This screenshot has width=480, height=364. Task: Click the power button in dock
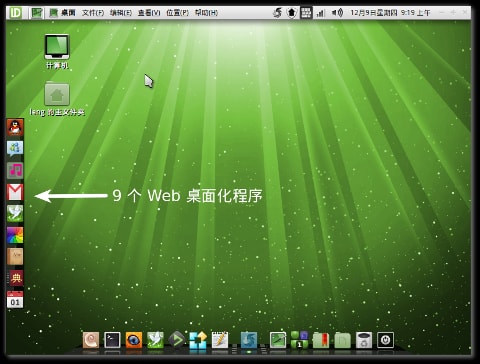click(x=385, y=340)
